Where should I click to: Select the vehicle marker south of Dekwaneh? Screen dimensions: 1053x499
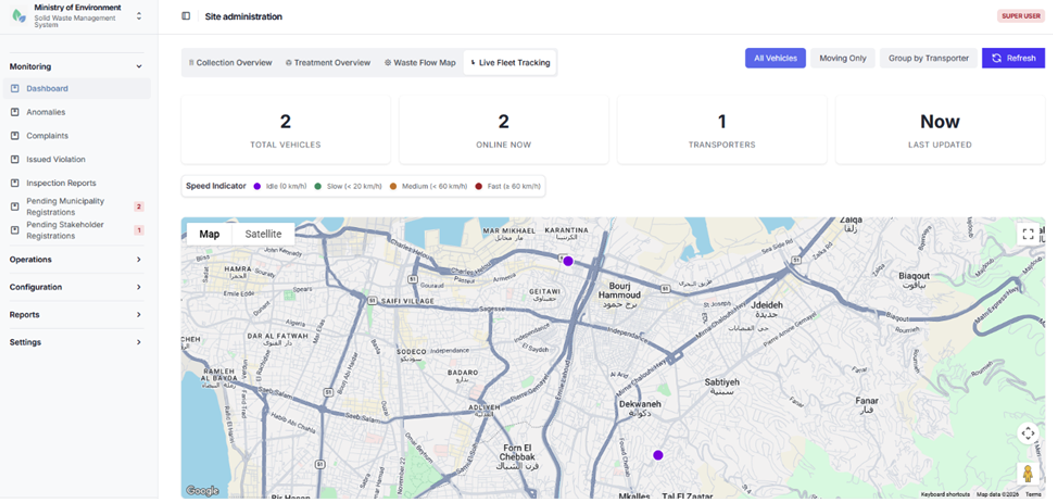pyautogui.click(x=658, y=455)
